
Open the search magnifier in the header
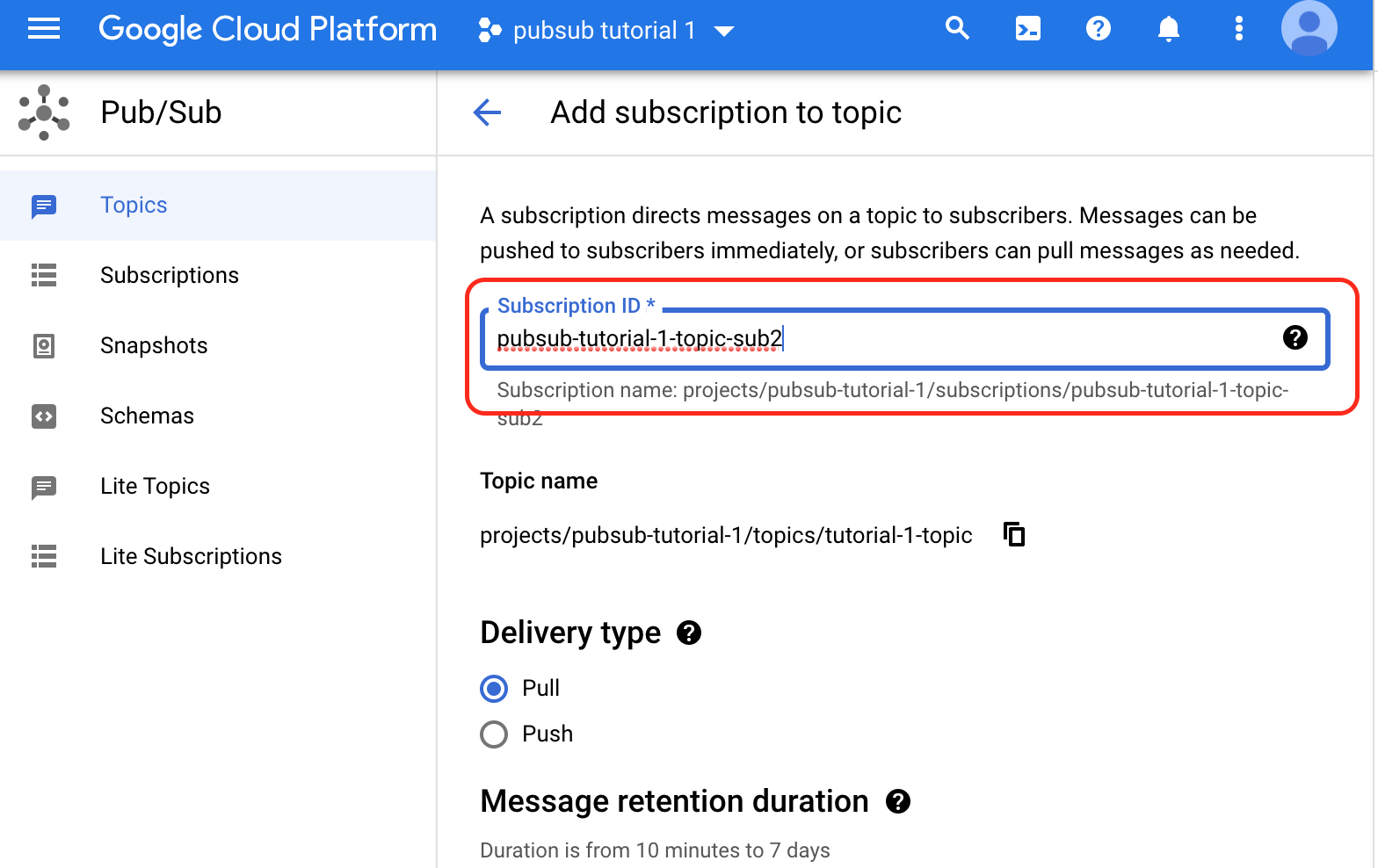[x=957, y=29]
